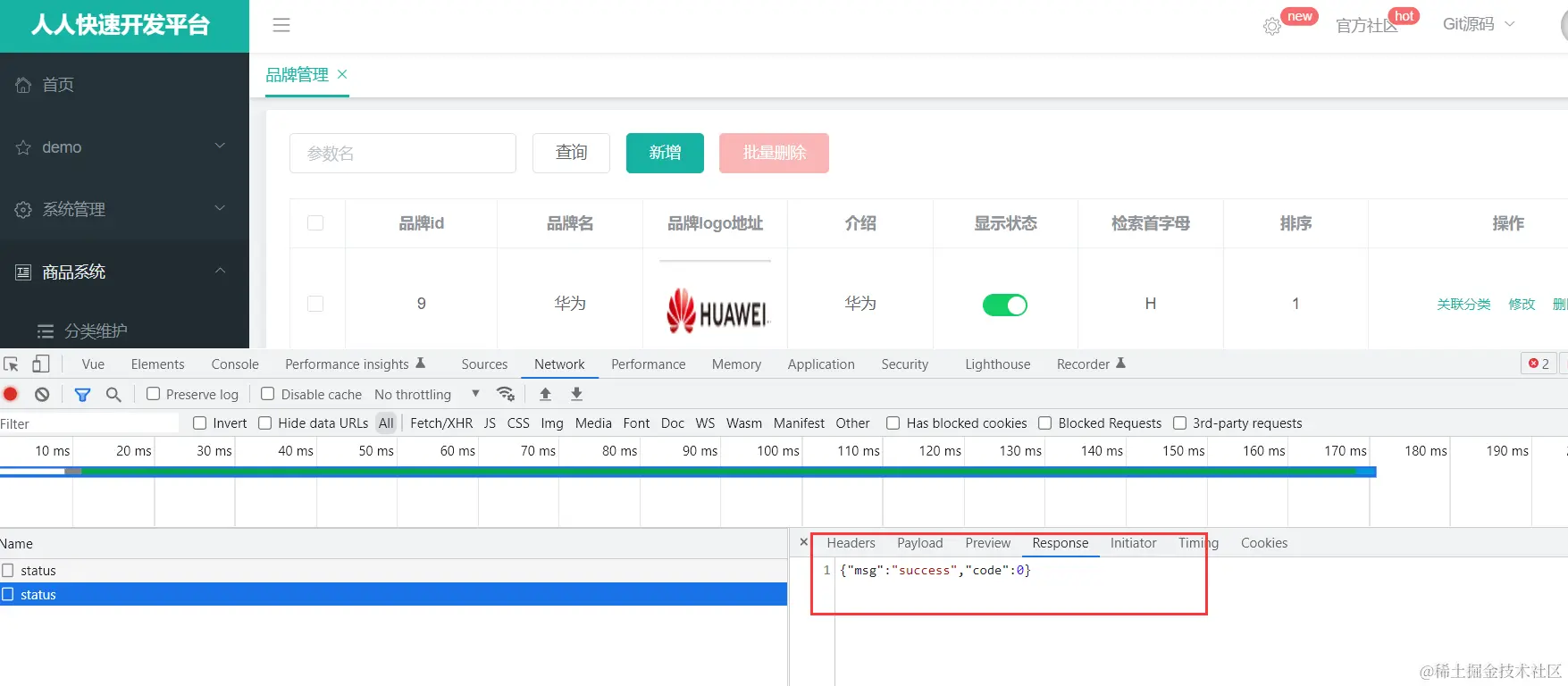This screenshot has height=686, width=1568.
Task: Toggle the 显示状态 switch for 华为
Action: coord(1005,305)
